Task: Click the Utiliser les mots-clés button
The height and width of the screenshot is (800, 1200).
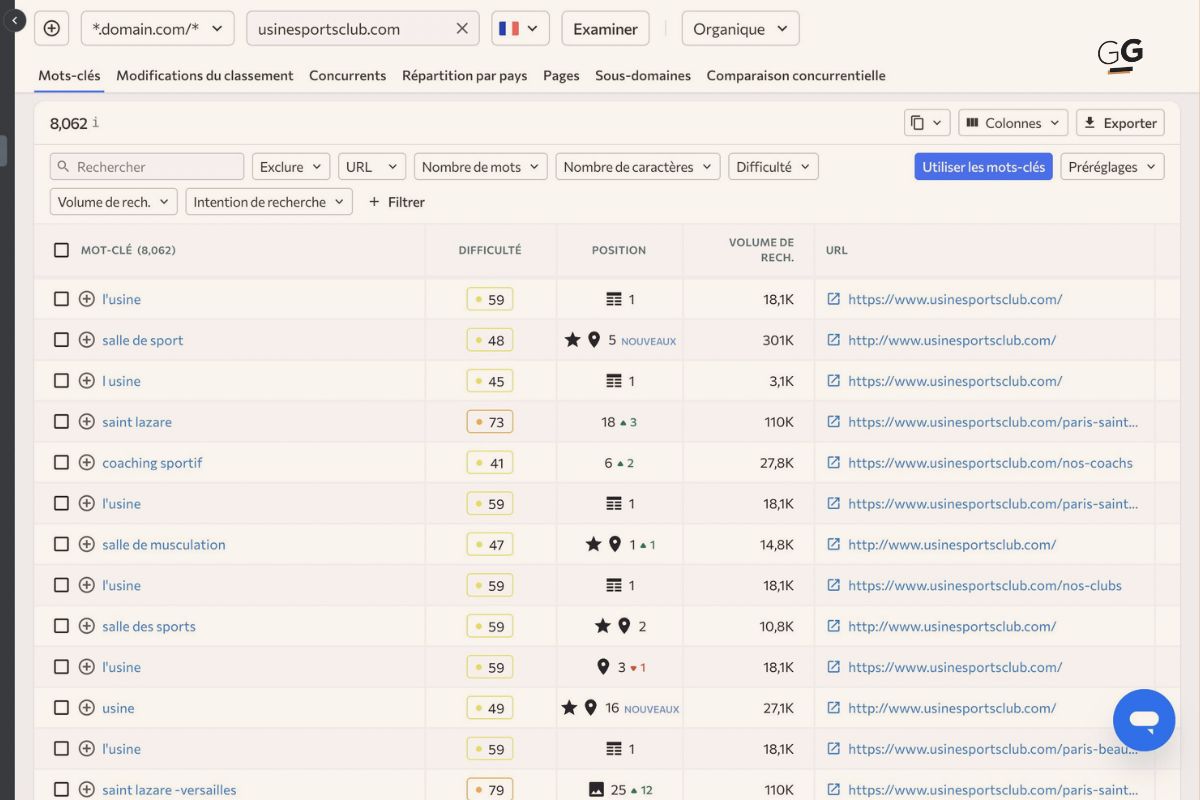Action: [983, 166]
